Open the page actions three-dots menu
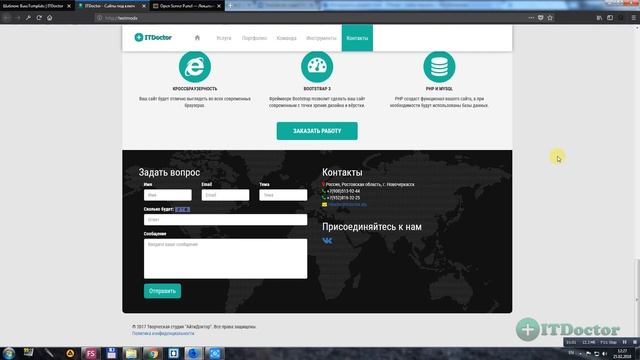 [531, 18]
